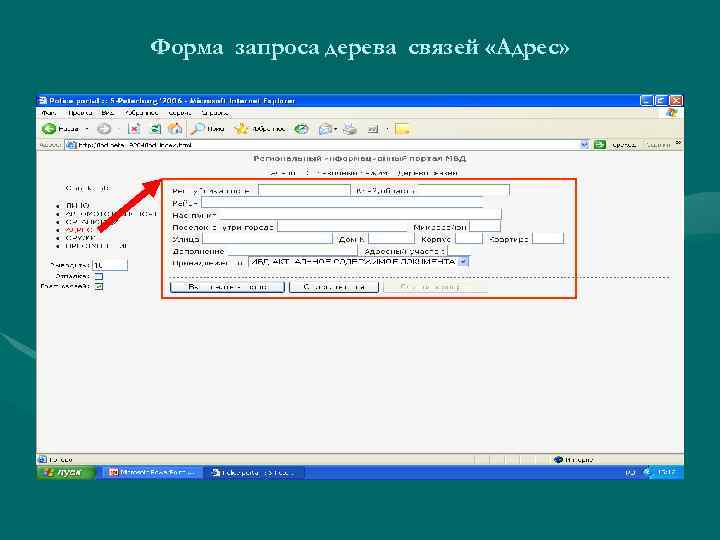The width and height of the screenshot is (720, 540).
Task: Click the Internet zone globe in status bar
Action: coord(559,460)
